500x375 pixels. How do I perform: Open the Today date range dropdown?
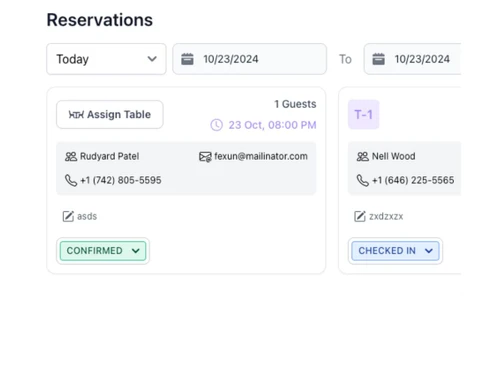click(x=106, y=59)
